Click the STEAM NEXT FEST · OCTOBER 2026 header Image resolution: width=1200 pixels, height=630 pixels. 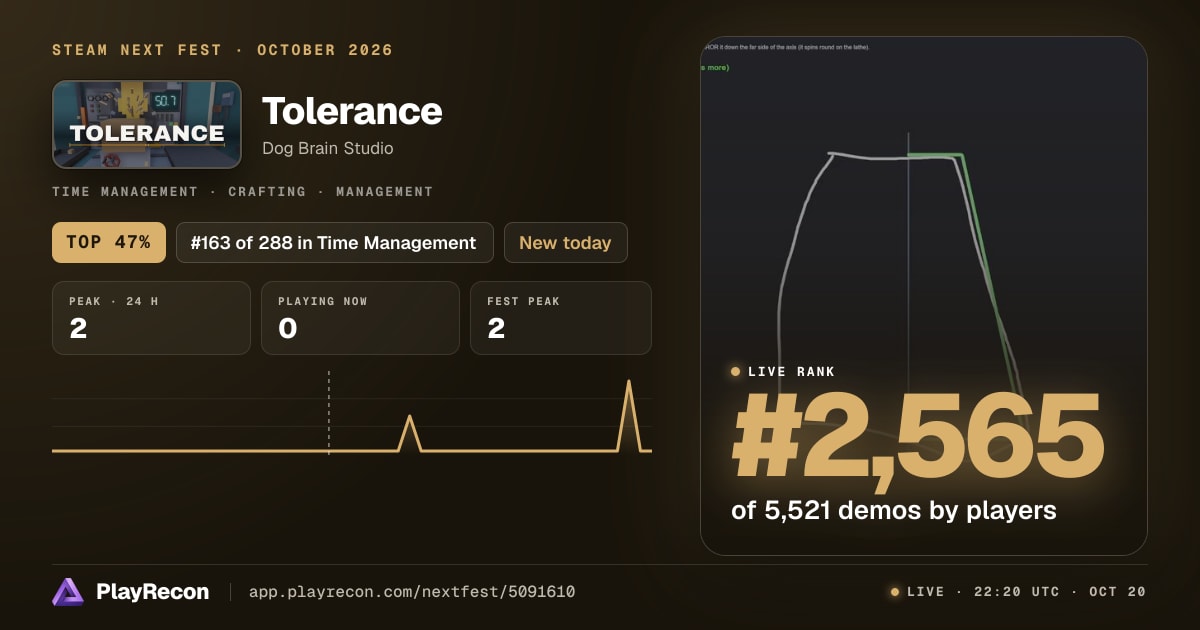(x=223, y=50)
